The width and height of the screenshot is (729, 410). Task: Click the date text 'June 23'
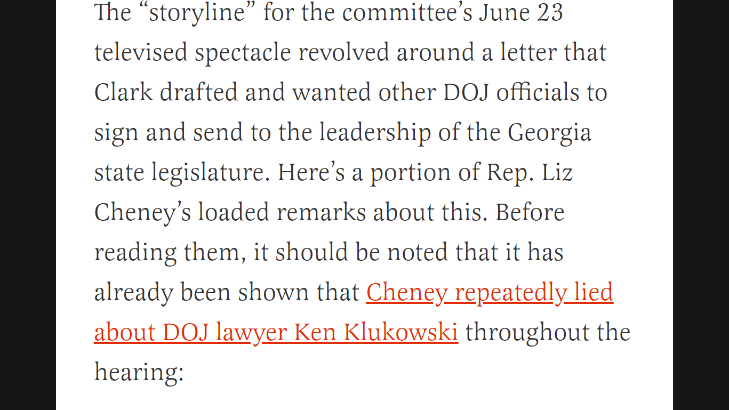point(521,12)
